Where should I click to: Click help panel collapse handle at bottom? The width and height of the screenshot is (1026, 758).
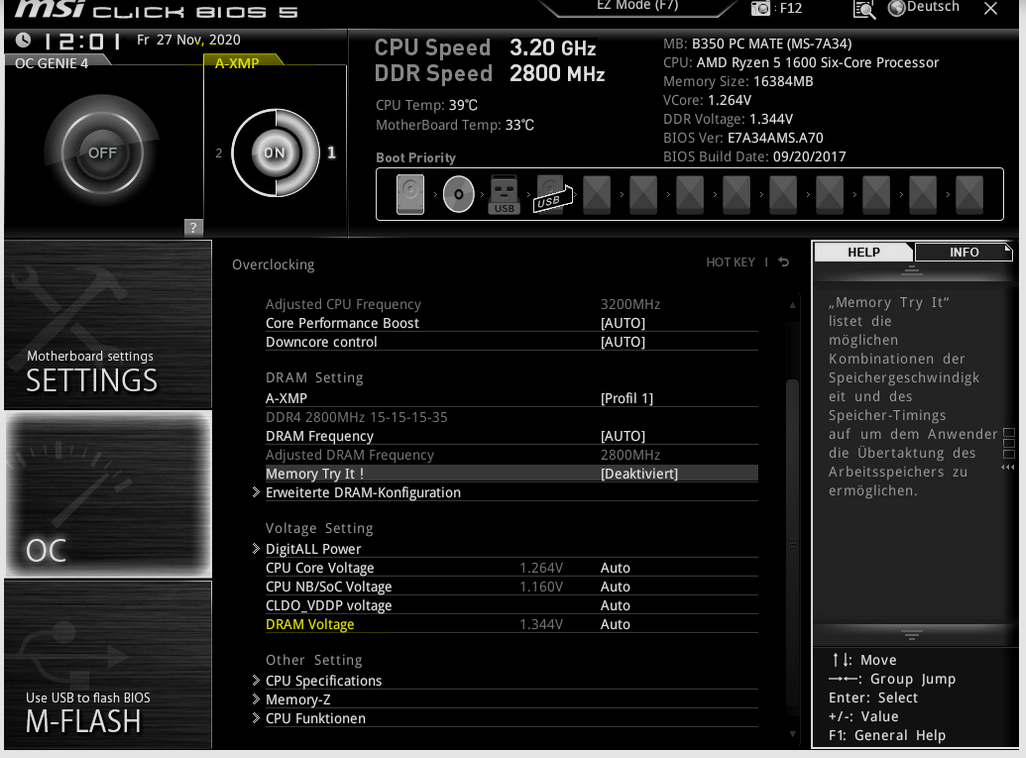tap(911, 634)
